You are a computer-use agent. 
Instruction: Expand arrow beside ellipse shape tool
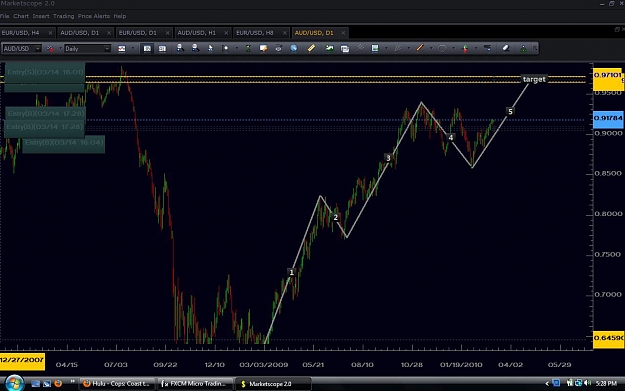[x=453, y=49]
